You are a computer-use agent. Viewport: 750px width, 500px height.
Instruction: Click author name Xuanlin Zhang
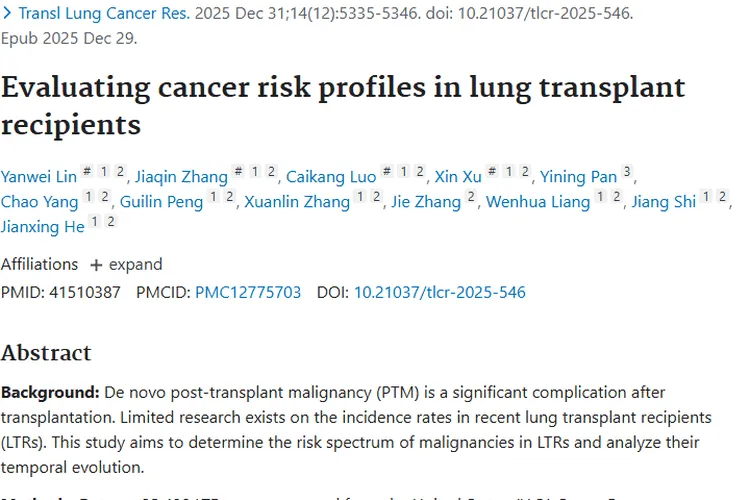297,202
